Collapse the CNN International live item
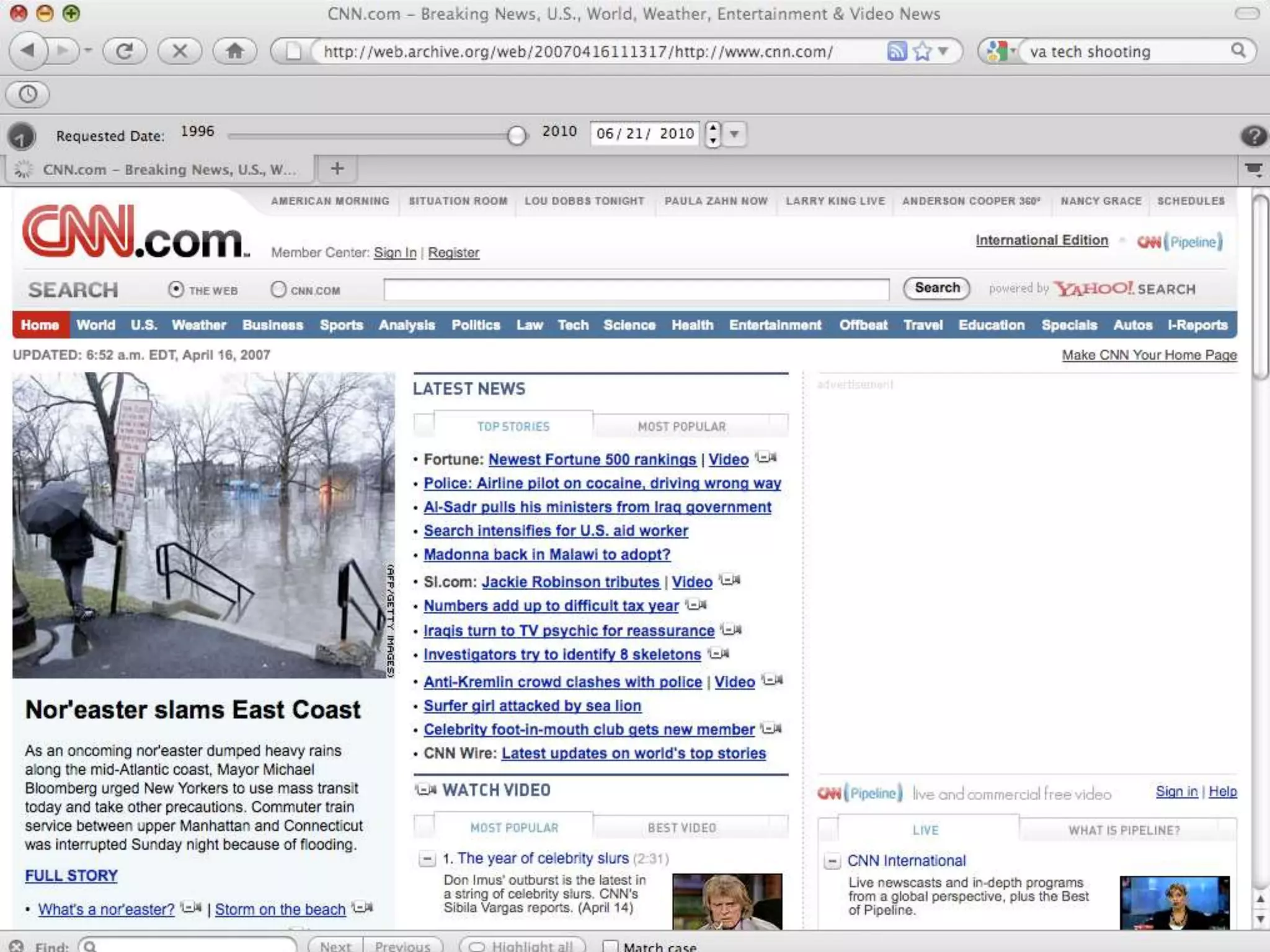The height and width of the screenshot is (952, 1270). pyautogui.click(x=832, y=862)
